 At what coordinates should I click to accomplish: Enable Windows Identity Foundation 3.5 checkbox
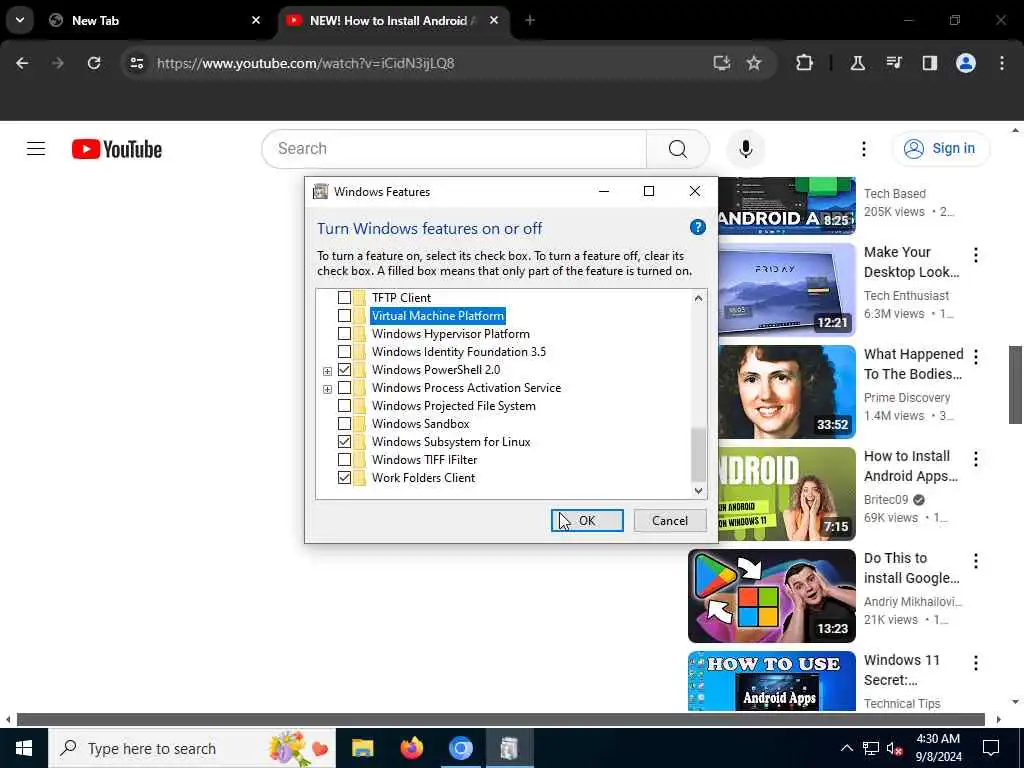[344, 351]
